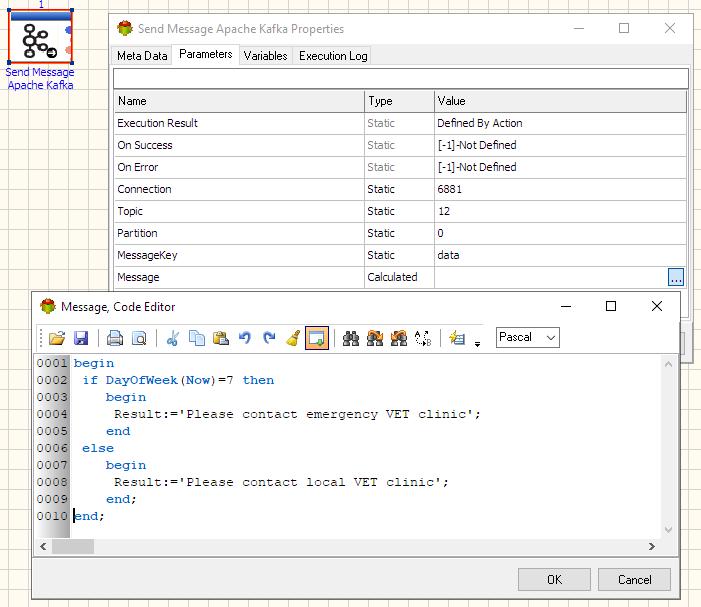Close the Kafka Properties window
The image size is (701, 607).
[670, 28]
